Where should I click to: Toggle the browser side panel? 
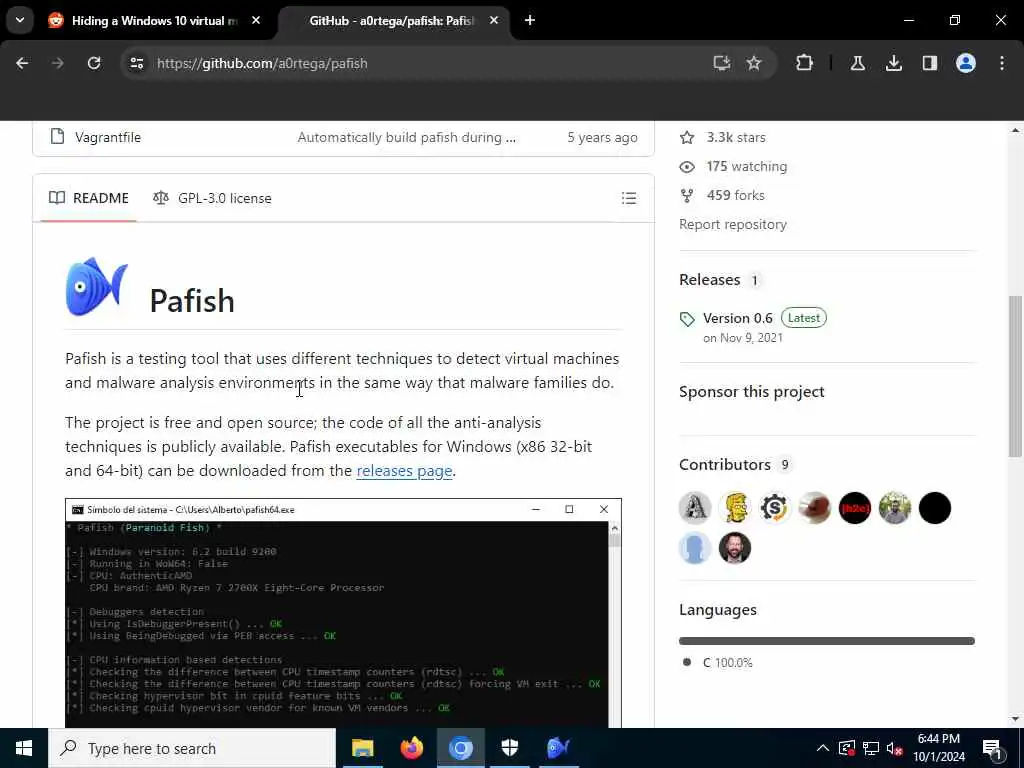tap(929, 63)
